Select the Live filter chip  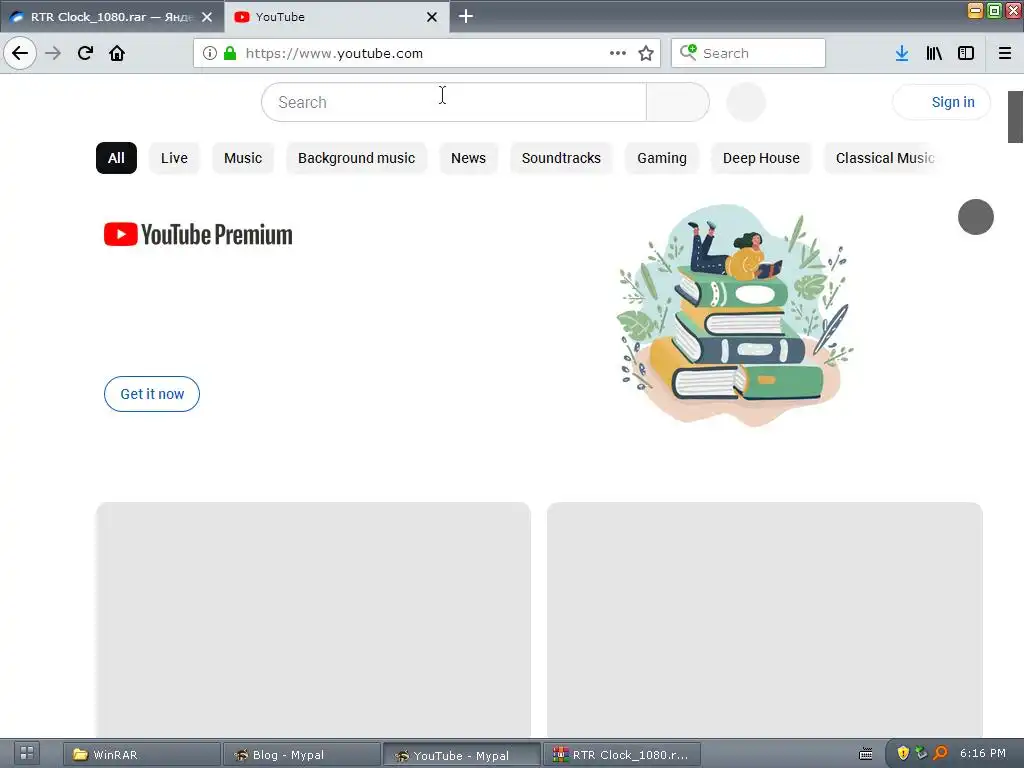point(174,158)
